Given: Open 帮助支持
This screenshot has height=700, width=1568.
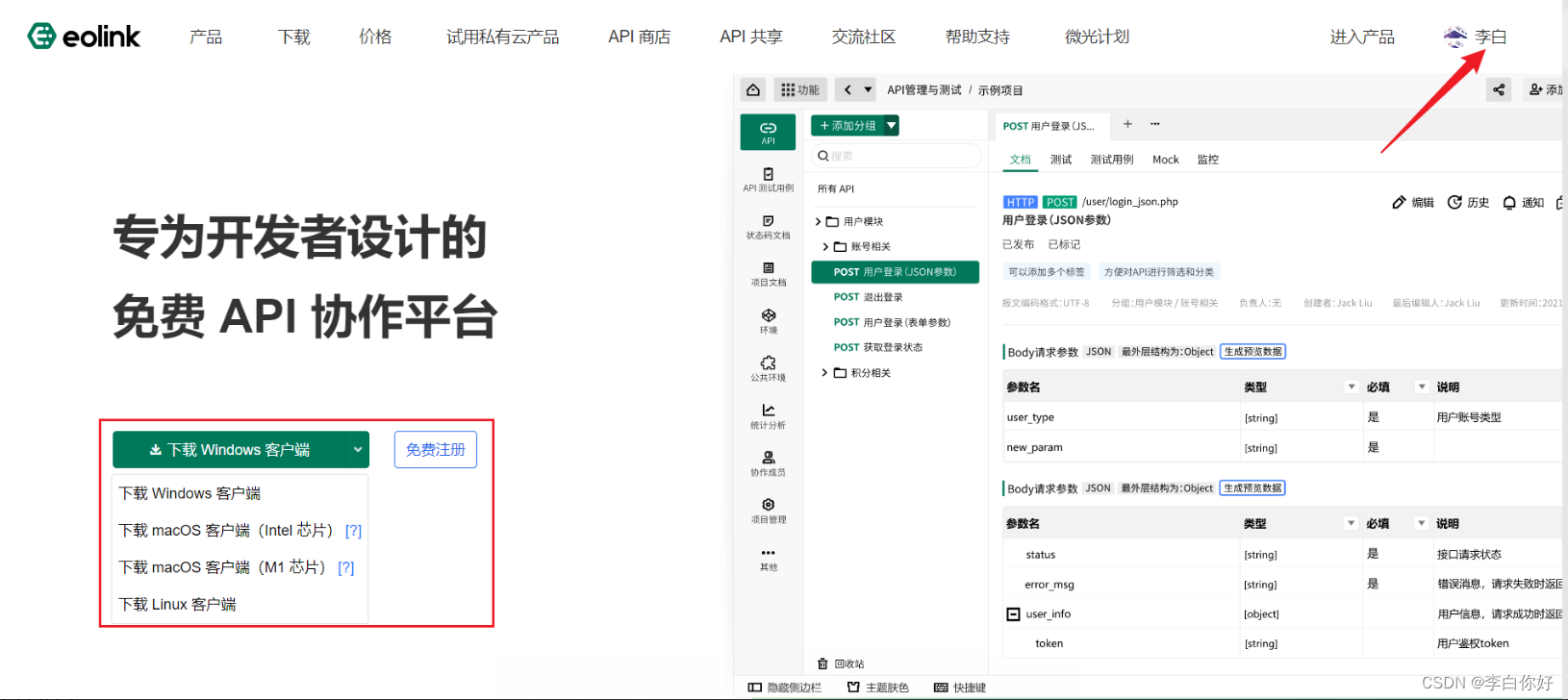Looking at the screenshot, I should [977, 37].
